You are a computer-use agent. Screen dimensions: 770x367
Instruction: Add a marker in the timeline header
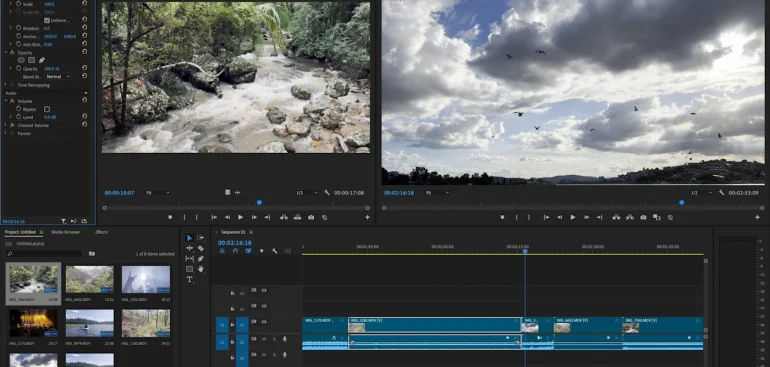pos(261,251)
